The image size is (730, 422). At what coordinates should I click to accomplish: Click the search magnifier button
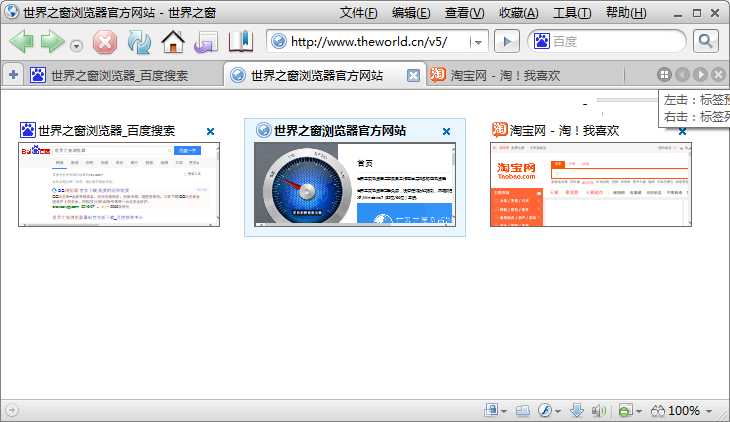[705, 41]
